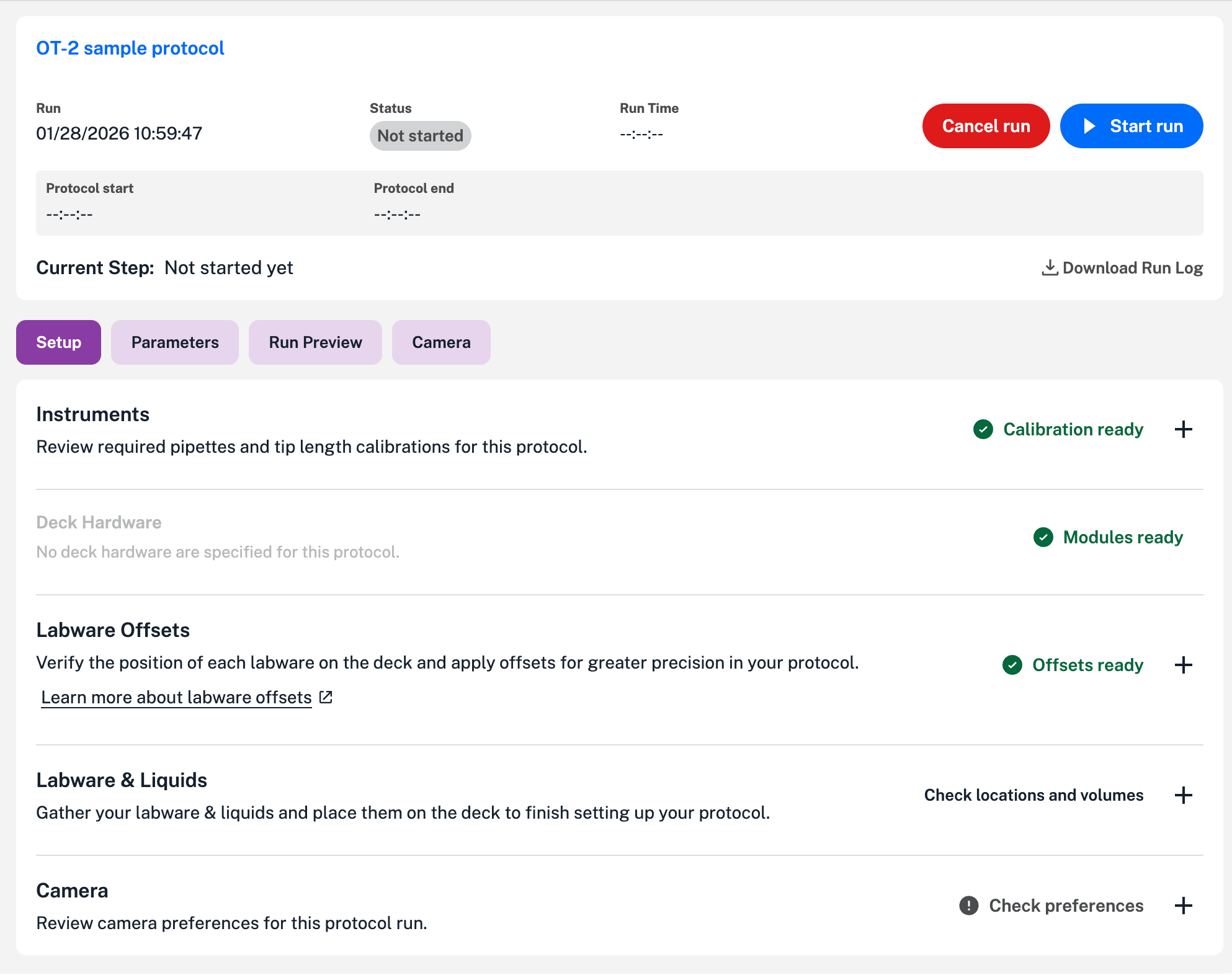Expand Labware Offsets section plus icon
This screenshot has width=1232, height=975.
[x=1183, y=665]
